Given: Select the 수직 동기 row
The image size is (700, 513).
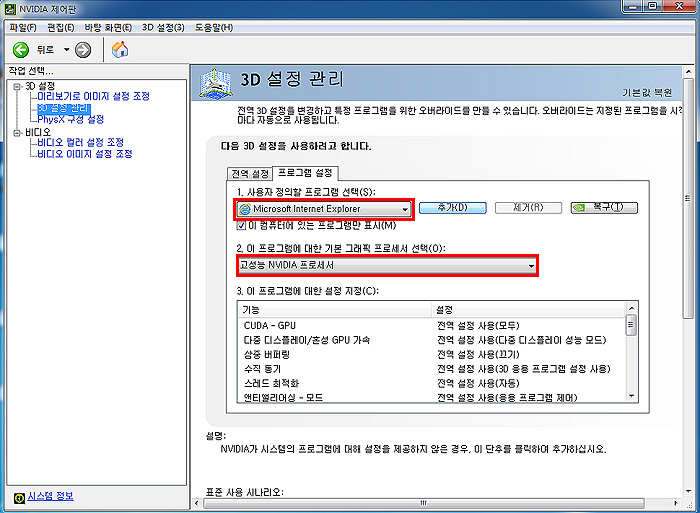Looking at the screenshot, I should [x=432, y=369].
